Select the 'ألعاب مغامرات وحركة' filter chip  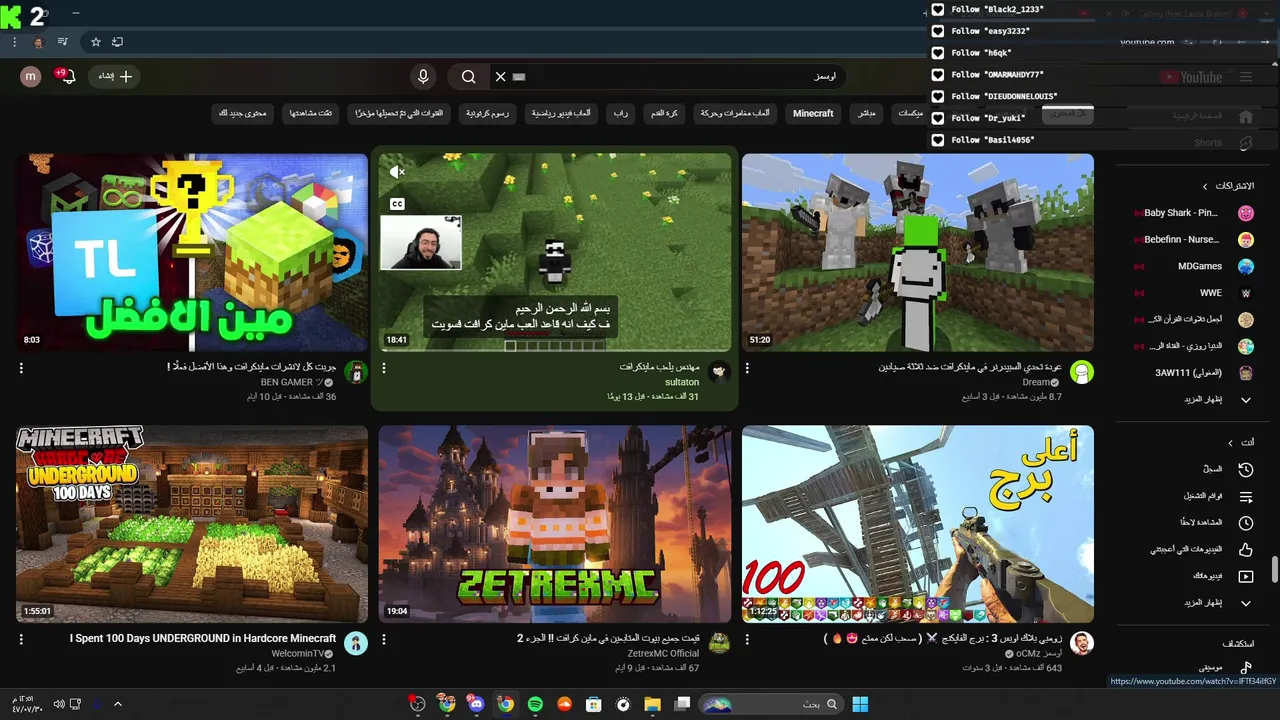click(x=735, y=114)
